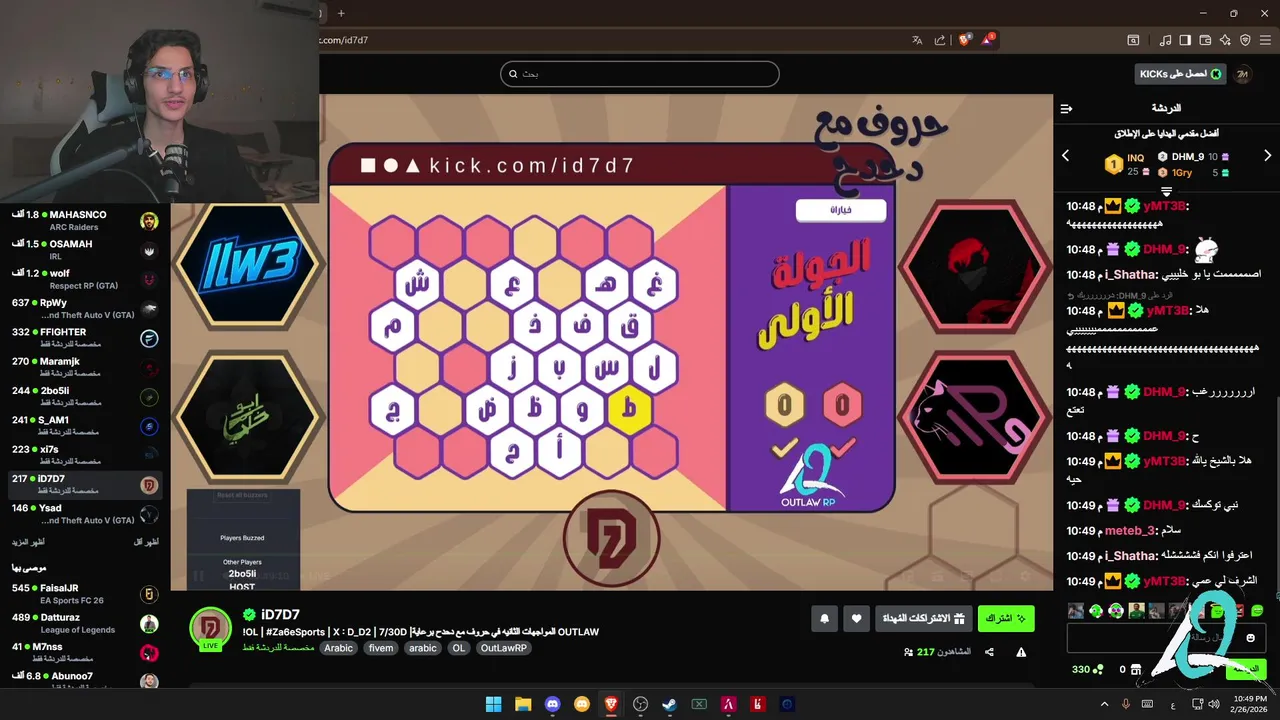Open the emoji picker smiley icon
This screenshot has height=720, width=1280.
[1250, 638]
